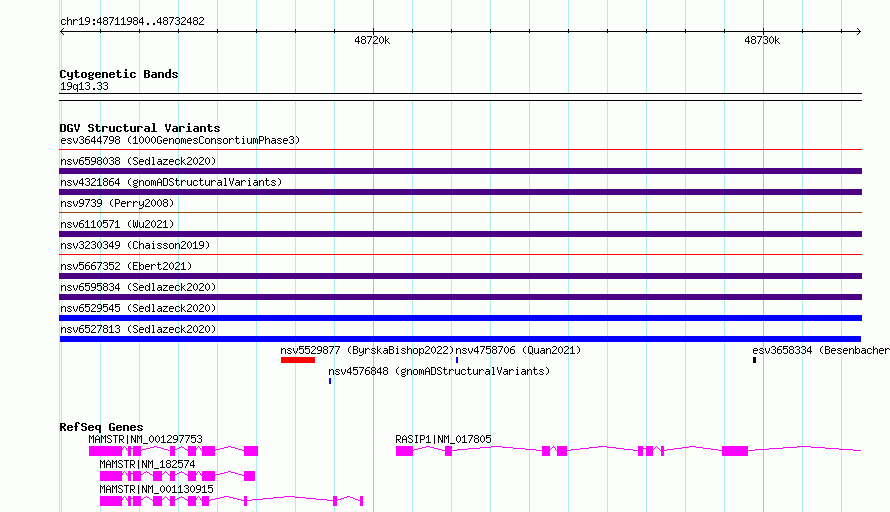Click the first RASIP1 exon block
890x512 pixels.
click(404, 451)
